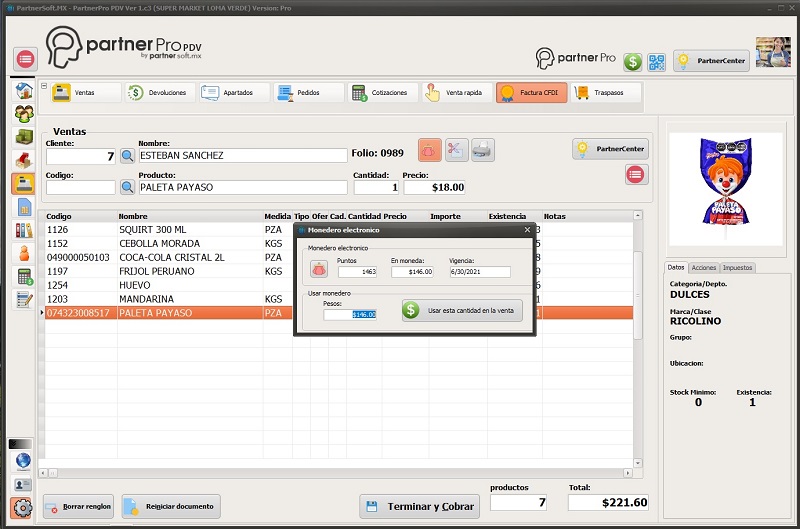Open the blue SIM card sidebar icon
The image size is (800, 529).
(23, 207)
